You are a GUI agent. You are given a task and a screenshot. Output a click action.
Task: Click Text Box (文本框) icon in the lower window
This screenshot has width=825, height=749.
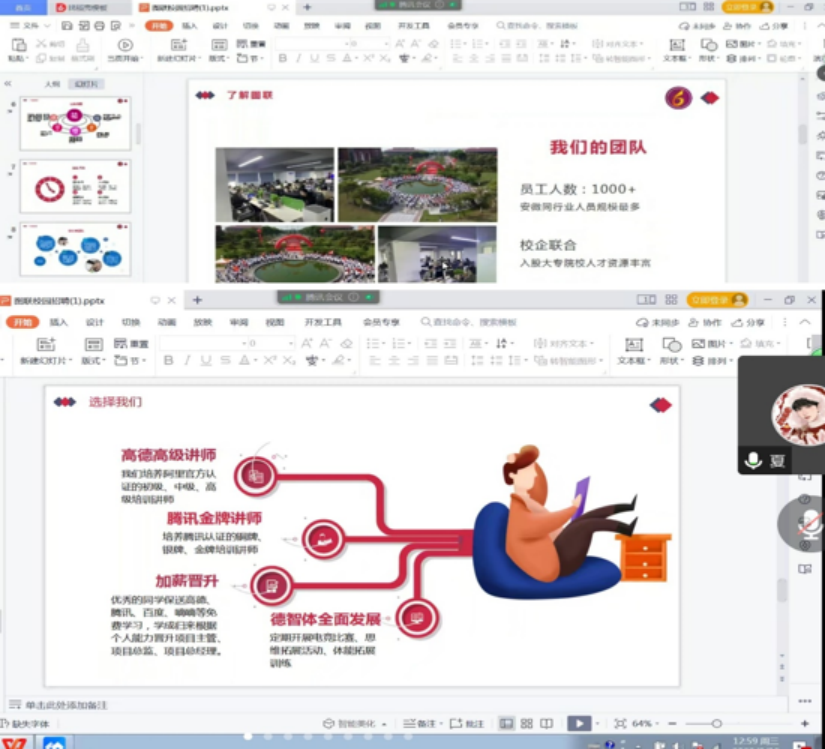(633, 345)
